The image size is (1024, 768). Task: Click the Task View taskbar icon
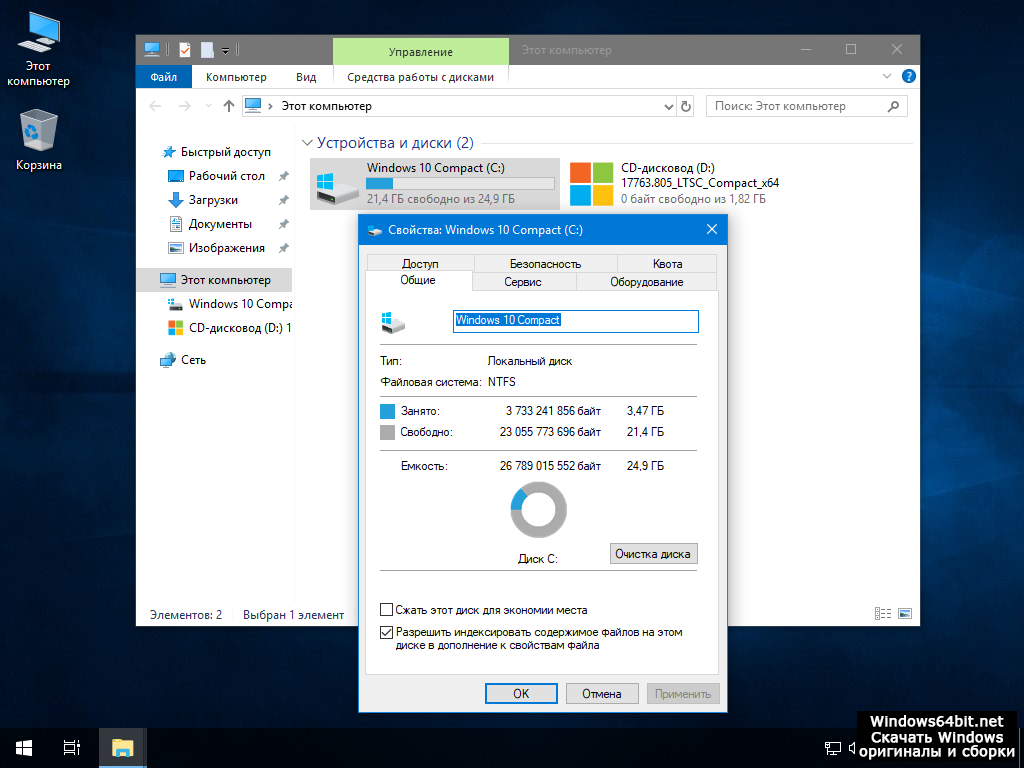[x=71, y=747]
